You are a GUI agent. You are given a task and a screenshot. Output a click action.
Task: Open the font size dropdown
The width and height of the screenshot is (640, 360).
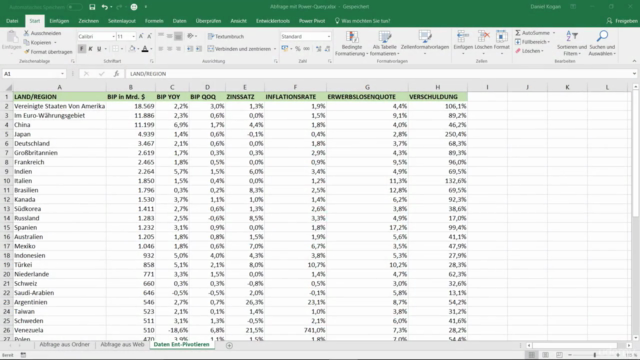(x=133, y=37)
